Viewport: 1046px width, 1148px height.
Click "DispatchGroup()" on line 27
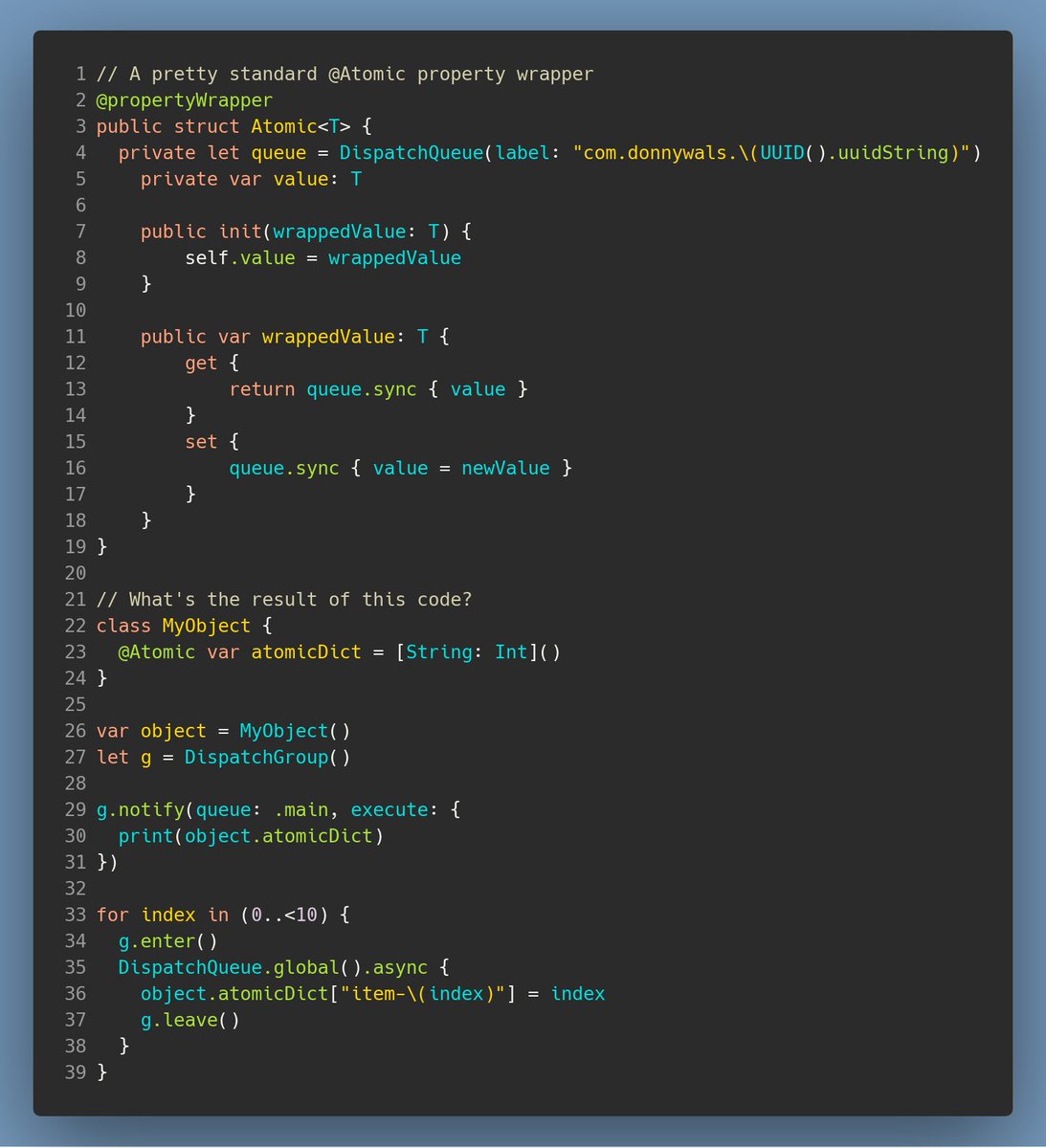click(268, 758)
